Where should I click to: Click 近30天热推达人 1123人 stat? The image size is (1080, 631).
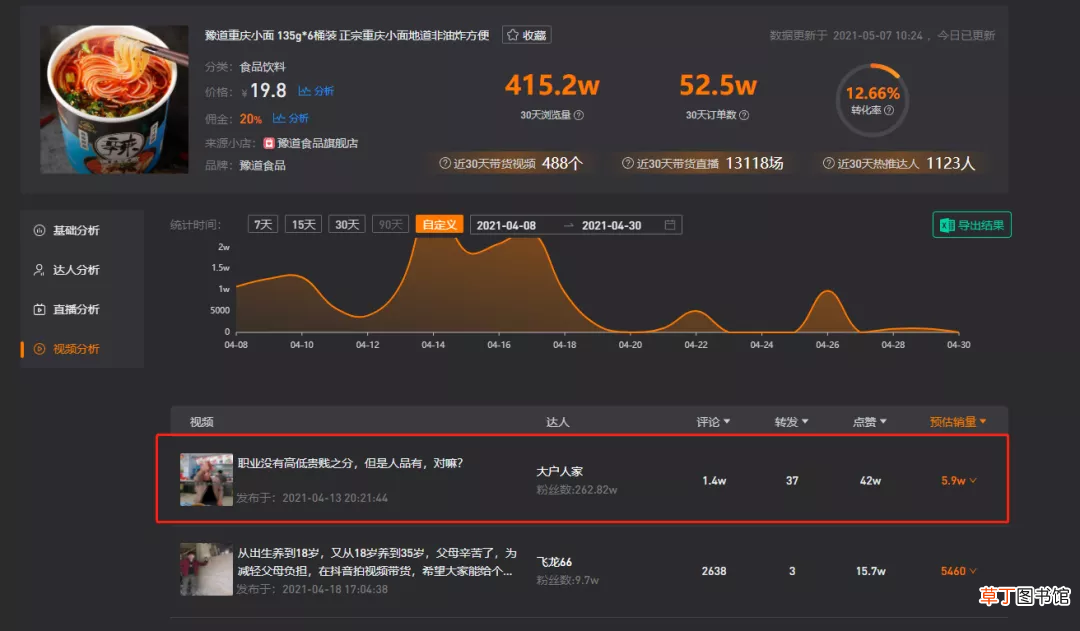point(899,163)
